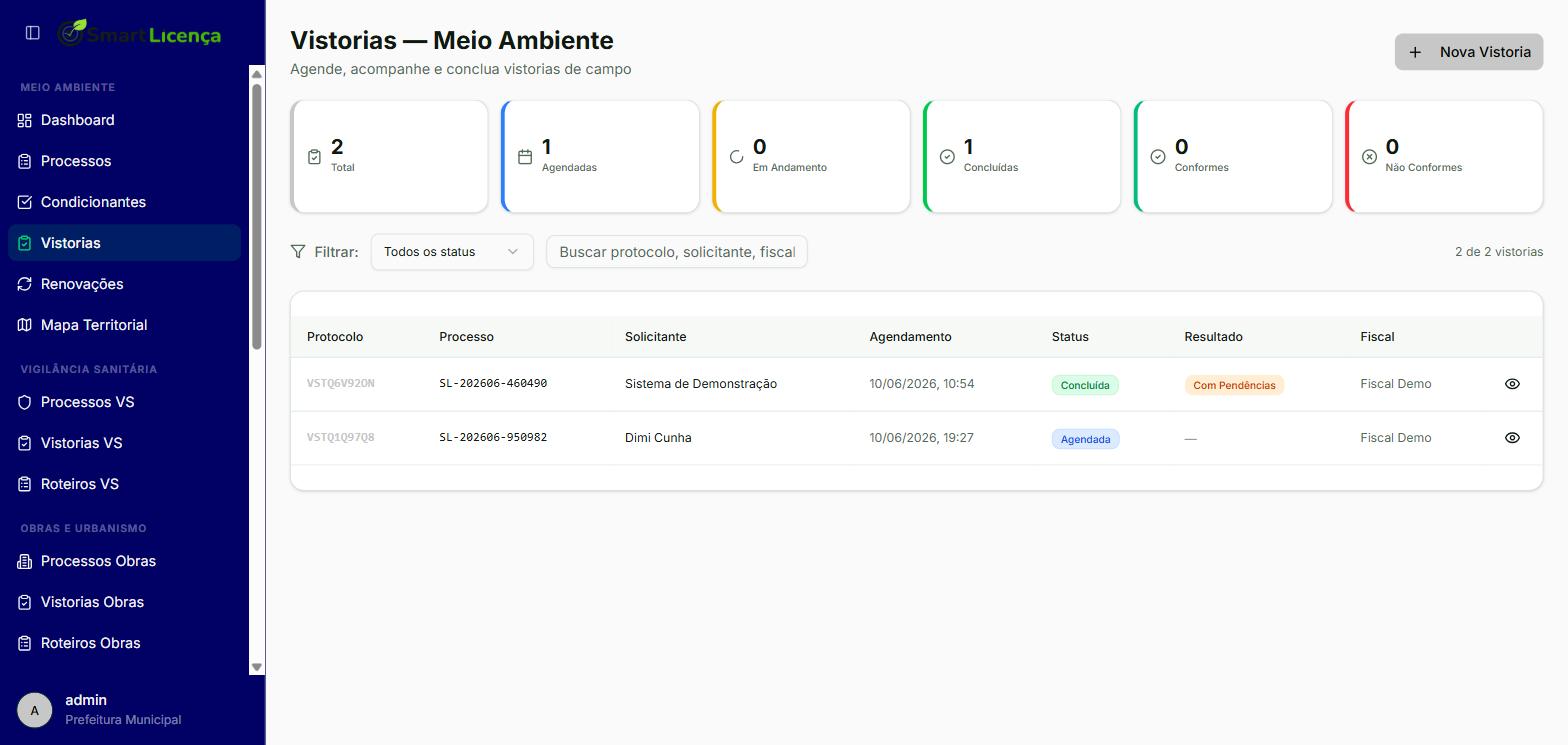The image size is (1568, 745).
Task: Collapse sidebar with the panel toggle icon
Action: click(x=32, y=33)
